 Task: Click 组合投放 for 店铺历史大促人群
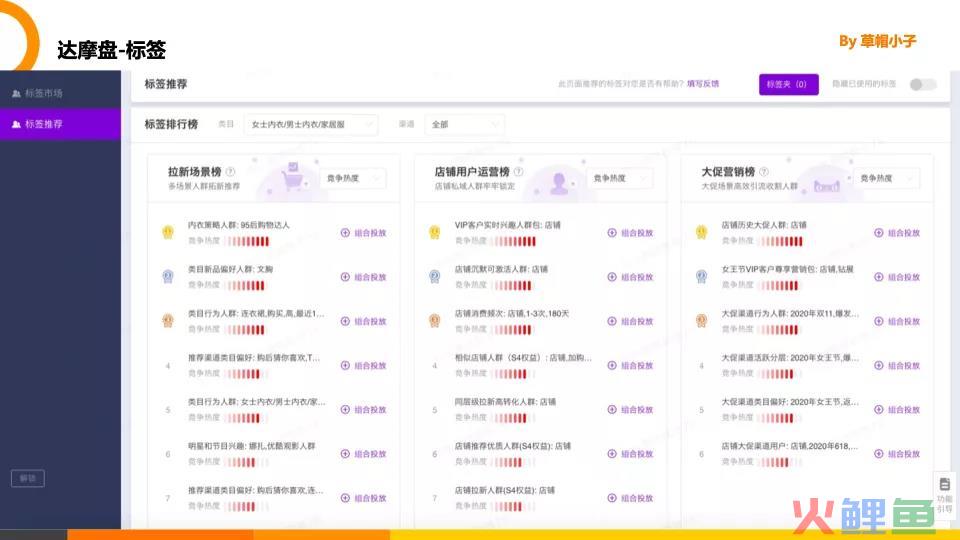click(898, 233)
